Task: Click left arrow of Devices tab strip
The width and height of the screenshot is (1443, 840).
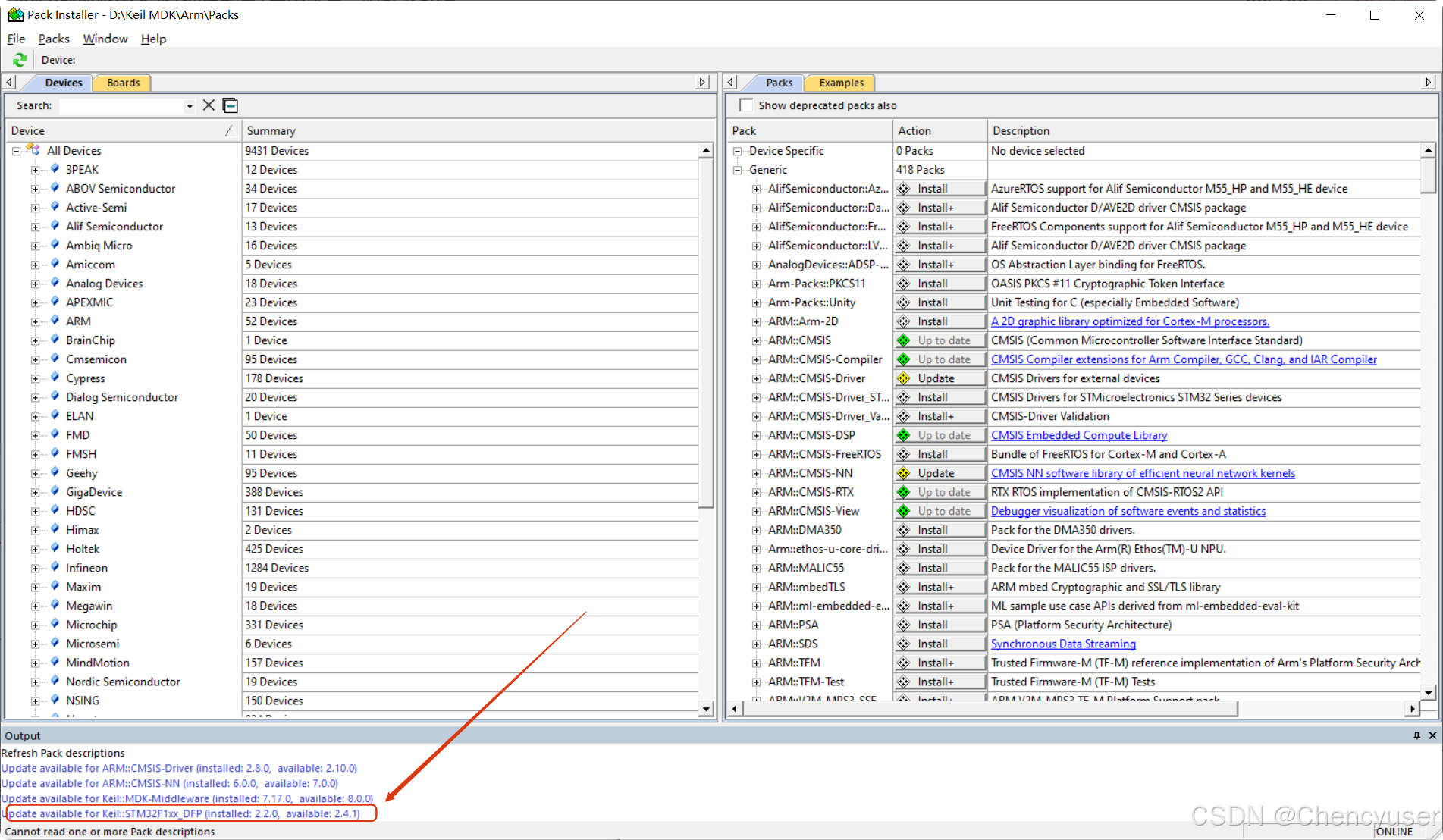Action: click(x=10, y=82)
